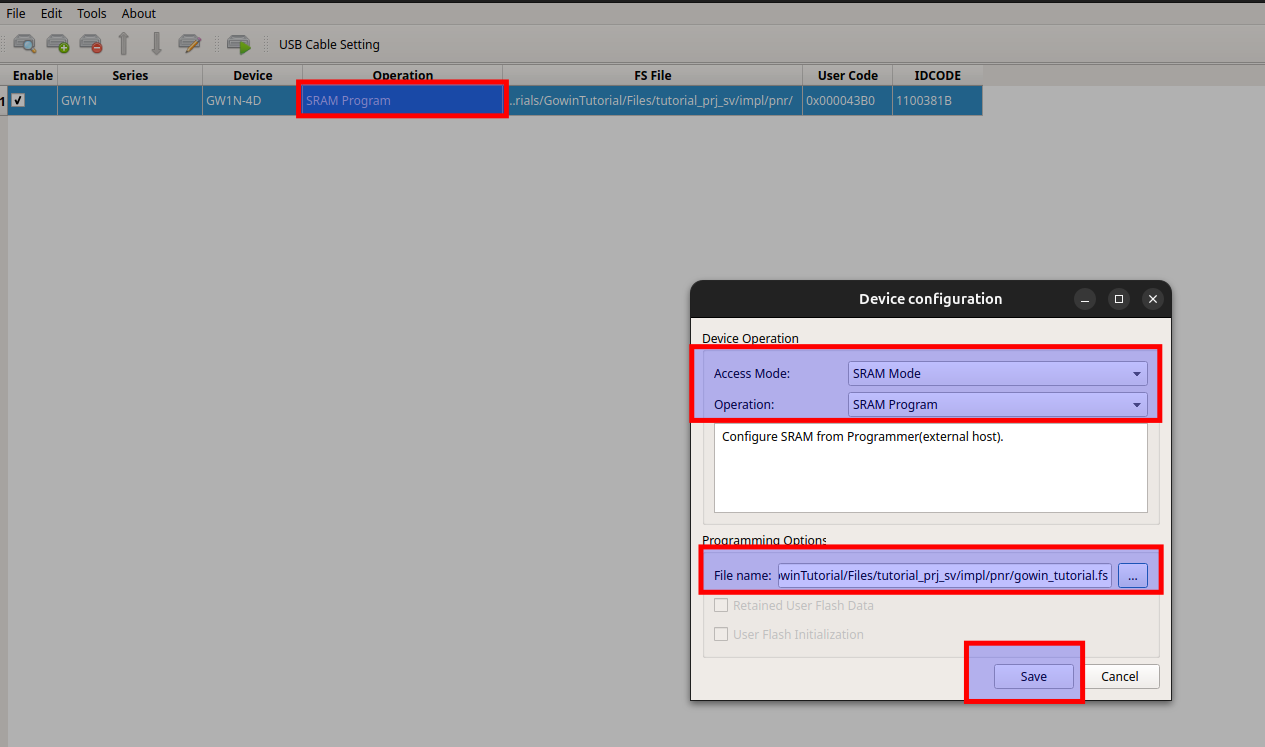The image size is (1265, 747).
Task: Open the Operation dropdown in dialog
Action: [x=997, y=404]
